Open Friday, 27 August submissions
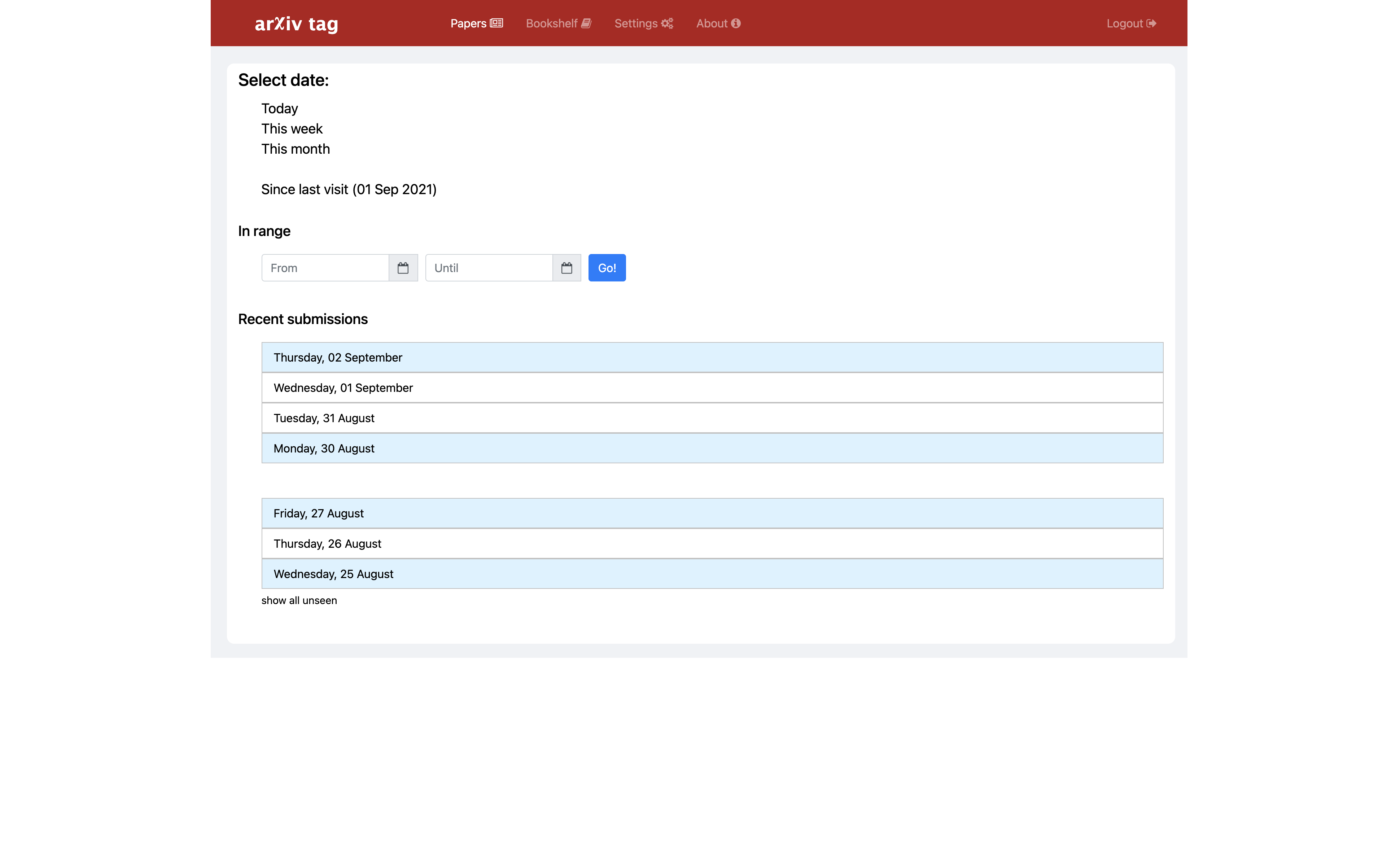Viewport: 1400px width, 866px height. click(318, 513)
